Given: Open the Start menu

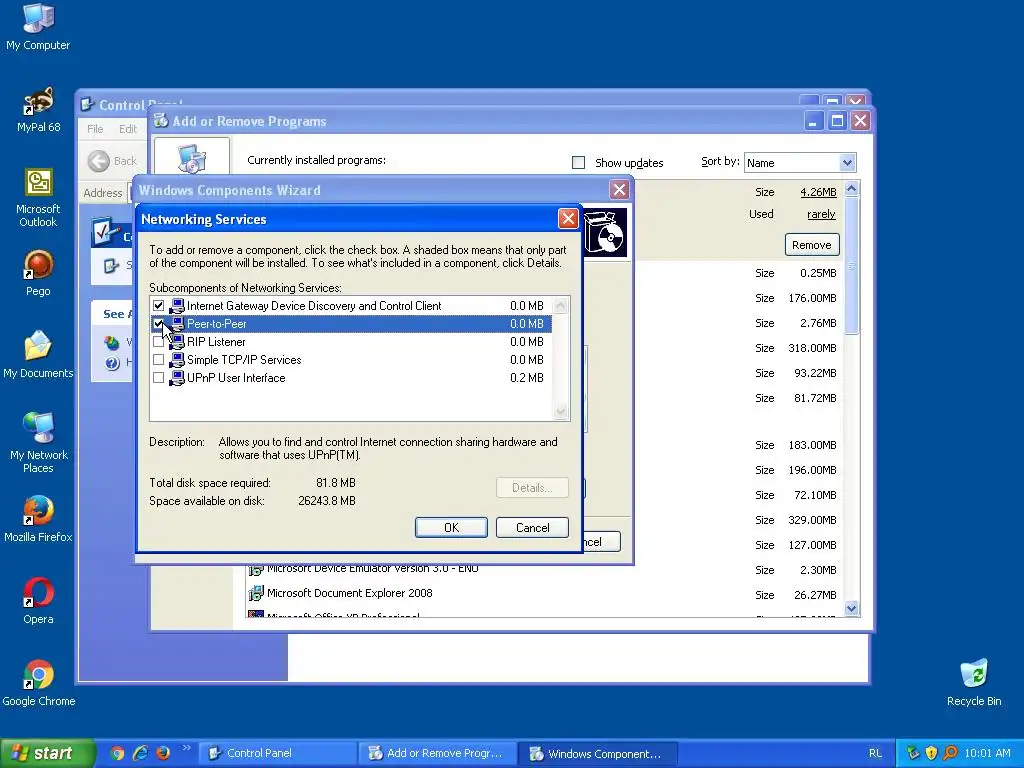Looking at the screenshot, I should coord(46,753).
